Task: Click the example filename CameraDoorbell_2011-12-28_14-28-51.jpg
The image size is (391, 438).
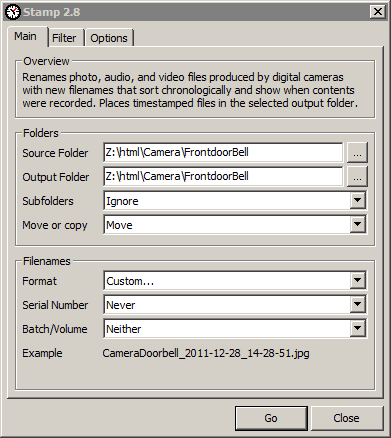Action: click(x=206, y=353)
